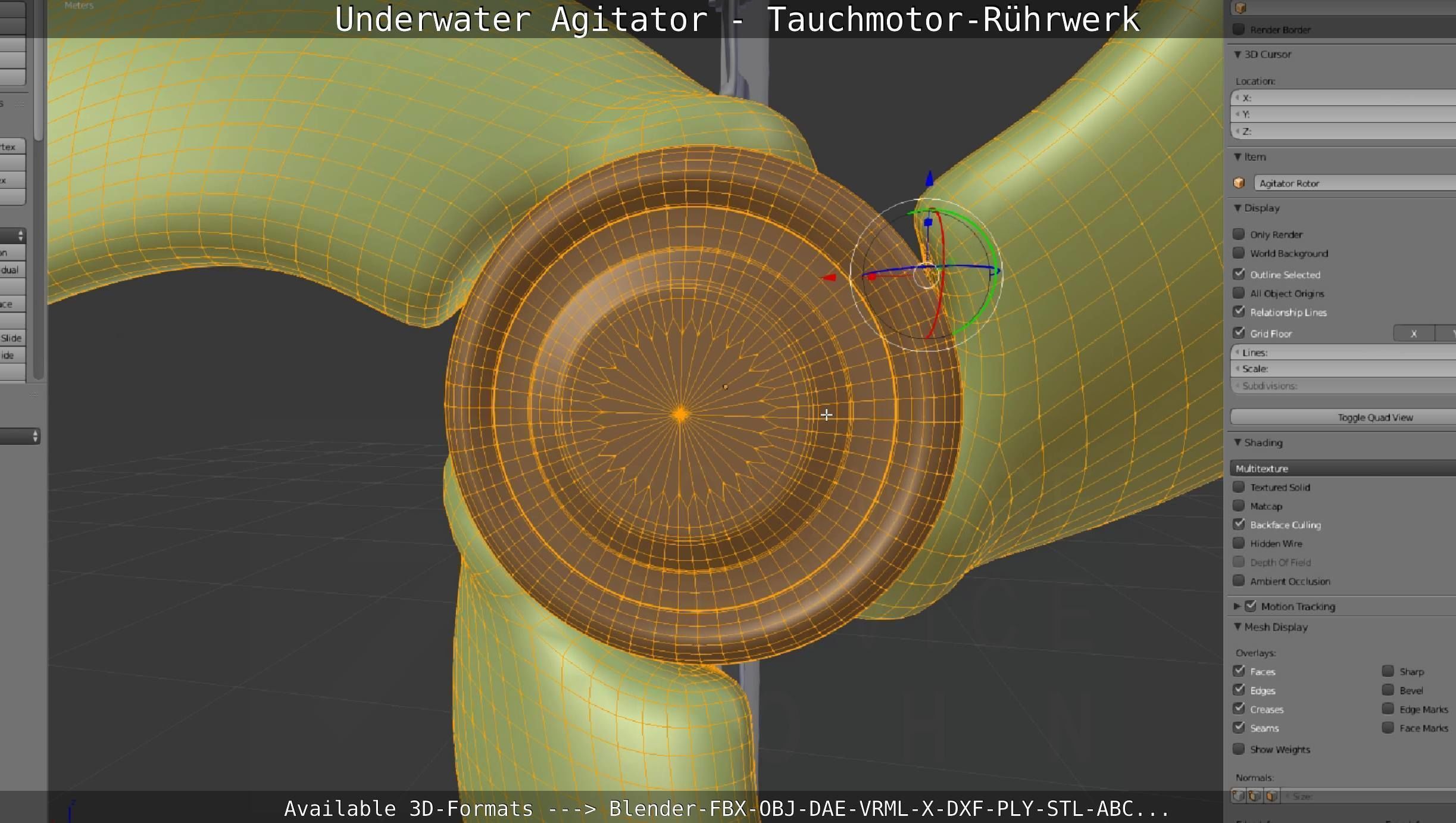Image resolution: width=1456 pixels, height=823 pixels.
Task: Enable vertex normals display icon
Action: coord(1238,796)
